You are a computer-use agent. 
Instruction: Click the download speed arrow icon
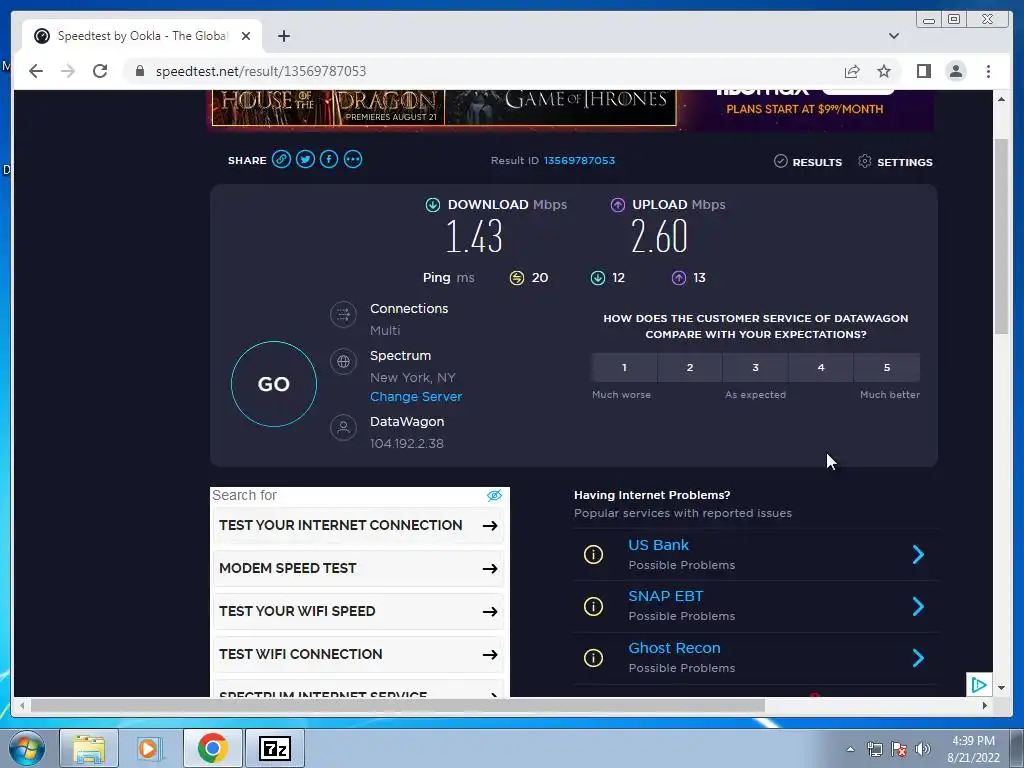pyautogui.click(x=433, y=205)
